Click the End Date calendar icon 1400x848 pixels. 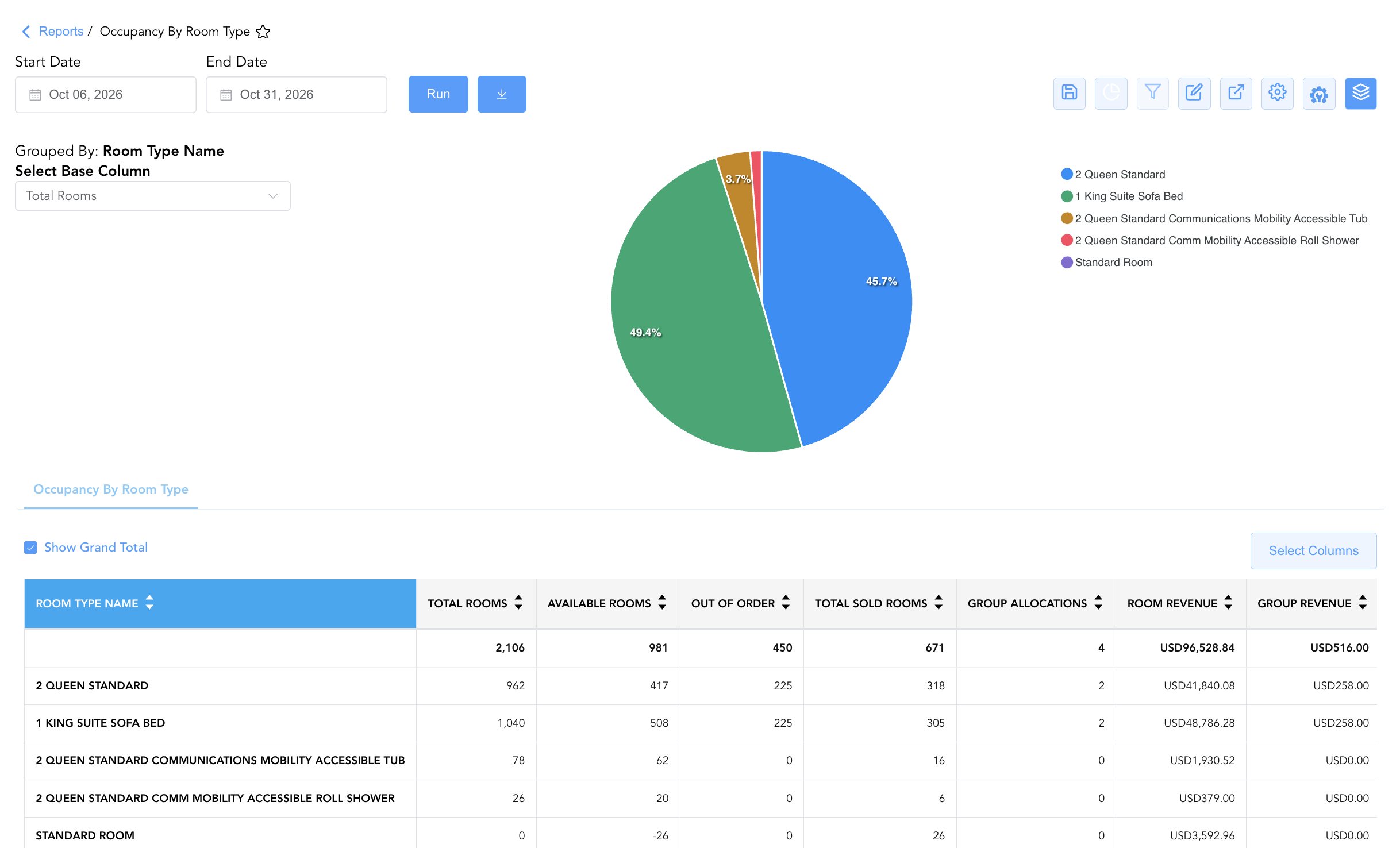(x=226, y=95)
